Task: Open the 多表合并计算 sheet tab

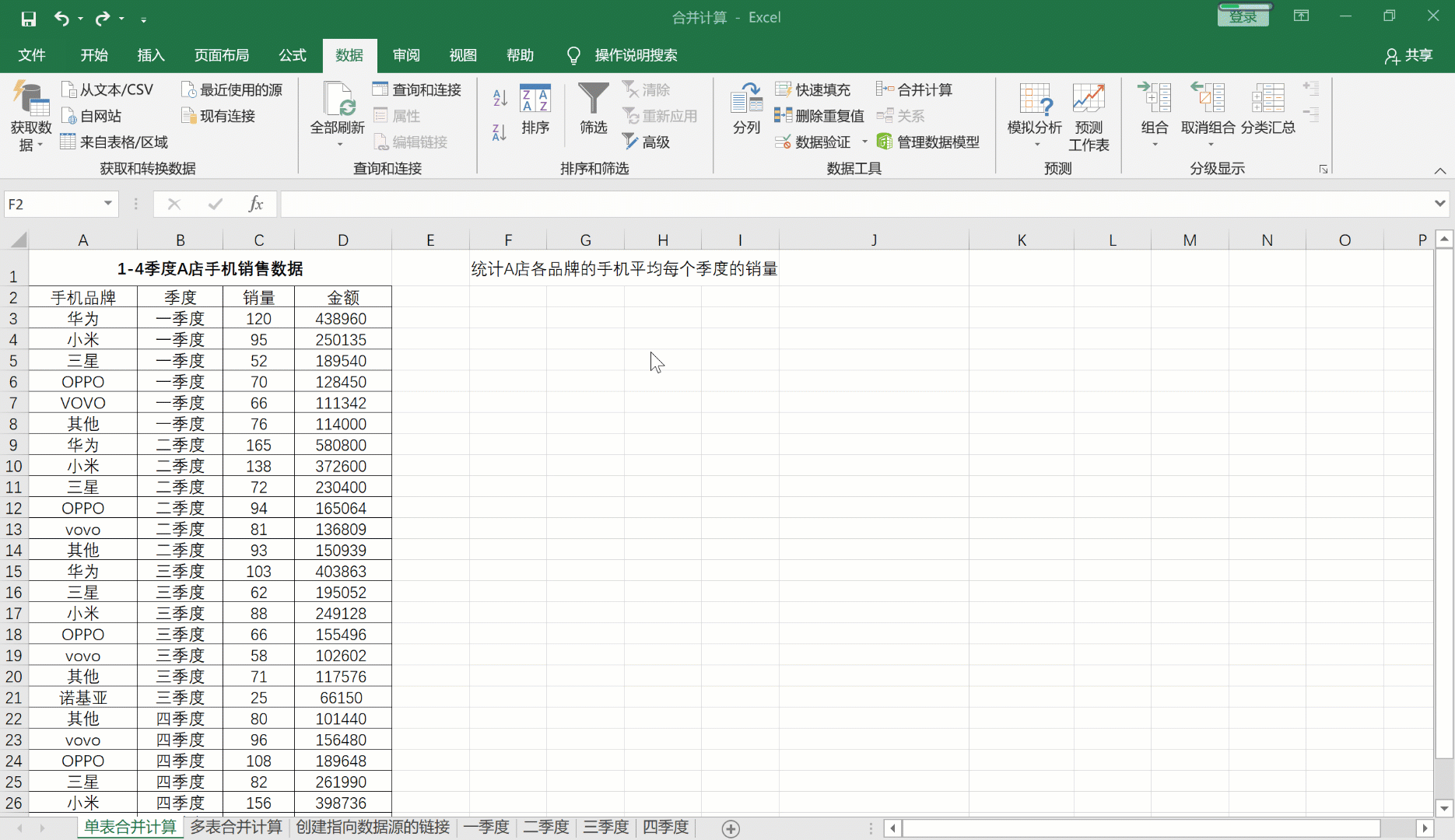Action: [236, 827]
